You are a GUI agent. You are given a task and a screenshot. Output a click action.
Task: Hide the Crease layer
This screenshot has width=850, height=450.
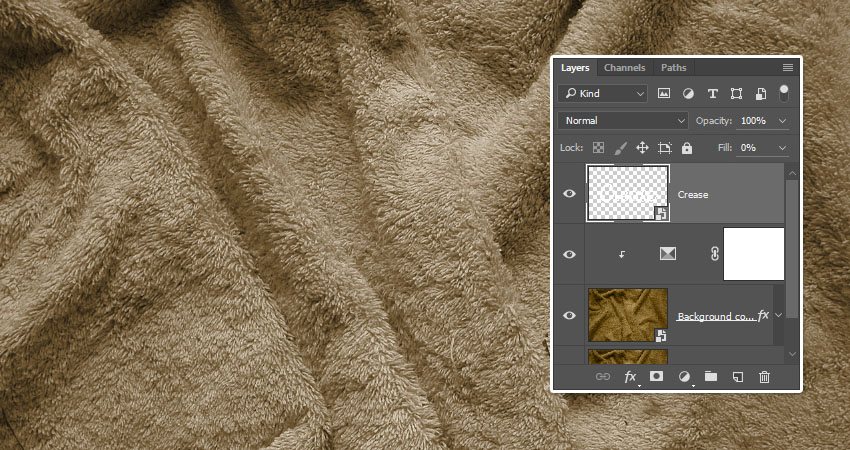click(x=570, y=194)
